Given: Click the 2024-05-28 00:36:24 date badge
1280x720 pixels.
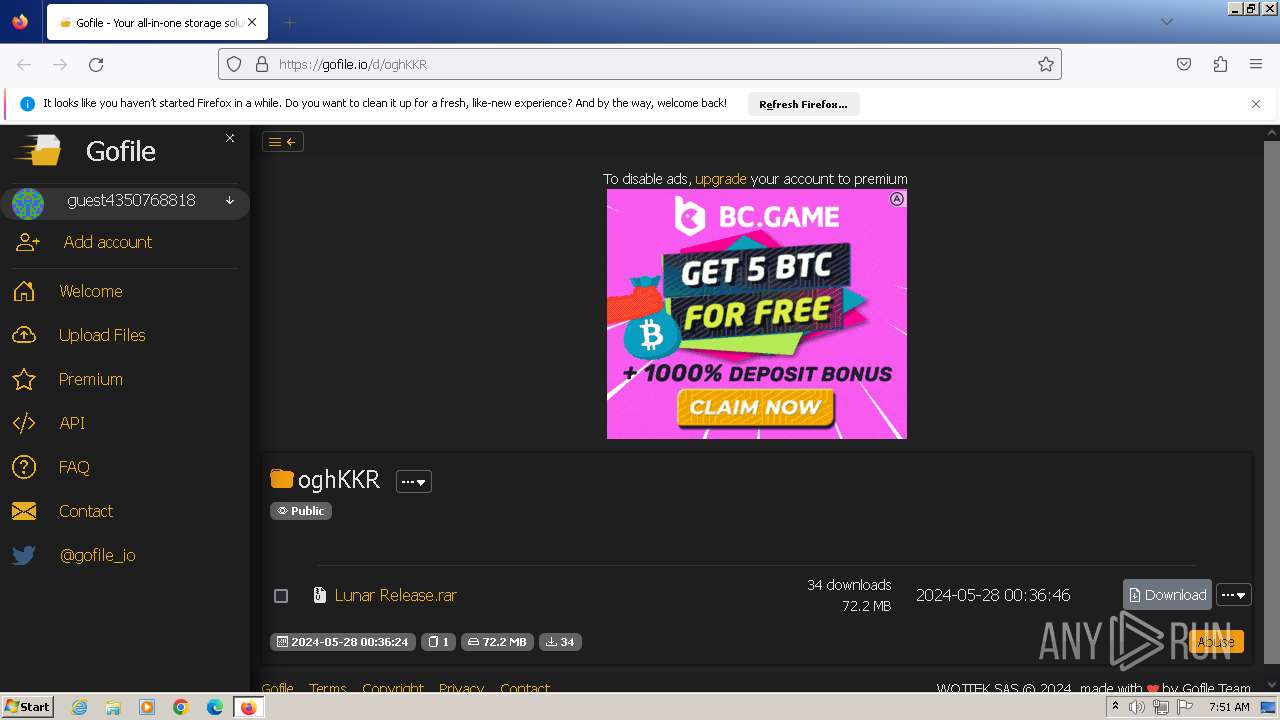Looking at the screenshot, I should click(x=343, y=642).
